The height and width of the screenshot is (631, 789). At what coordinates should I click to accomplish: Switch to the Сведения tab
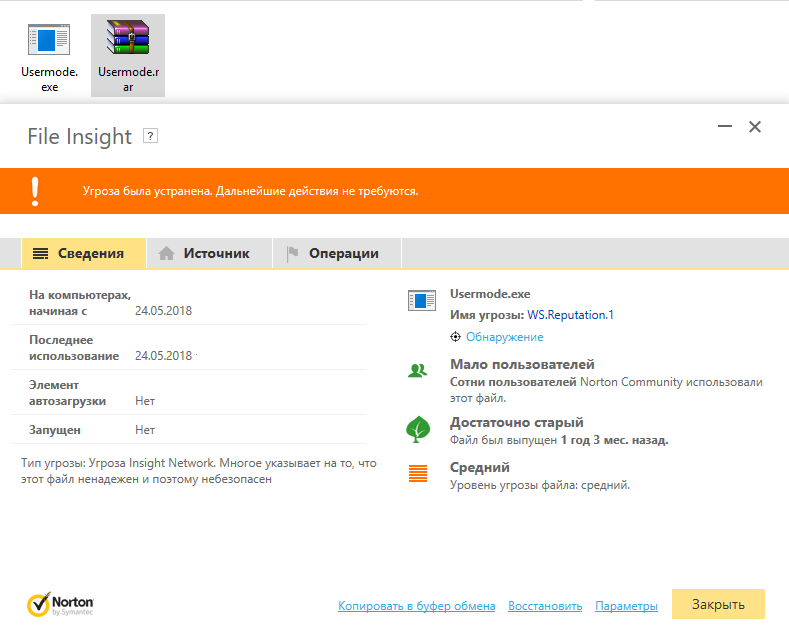pos(84,253)
